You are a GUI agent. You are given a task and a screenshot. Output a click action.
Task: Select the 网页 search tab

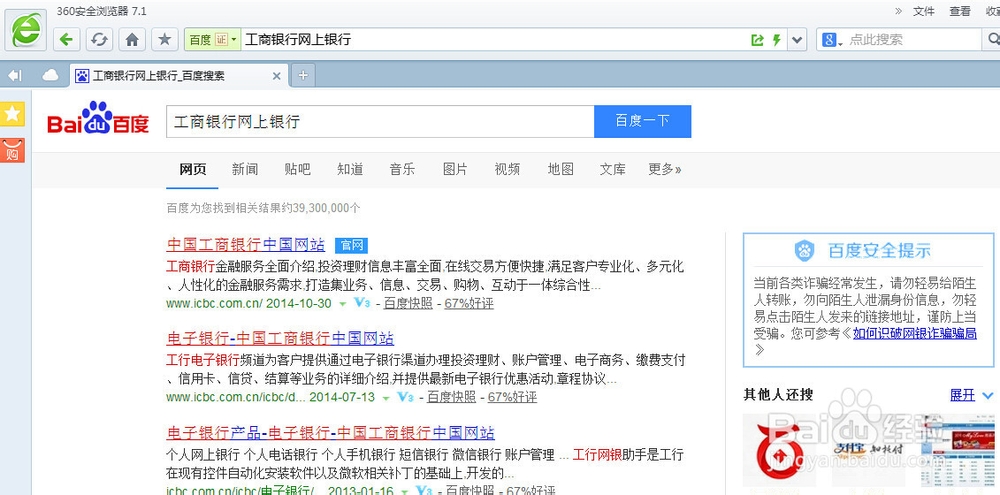(x=192, y=169)
